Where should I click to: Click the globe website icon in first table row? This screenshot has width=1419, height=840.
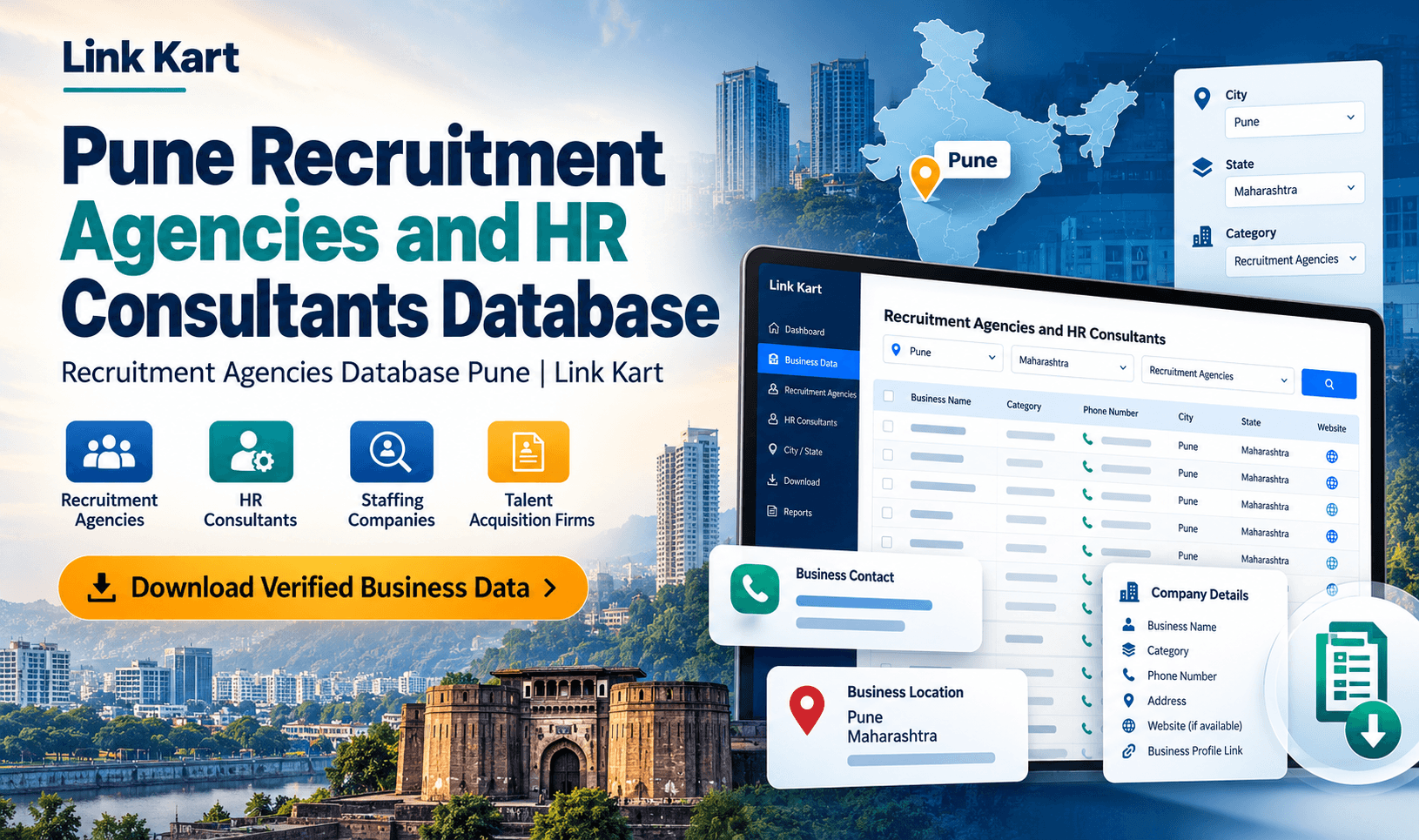coord(1332,456)
